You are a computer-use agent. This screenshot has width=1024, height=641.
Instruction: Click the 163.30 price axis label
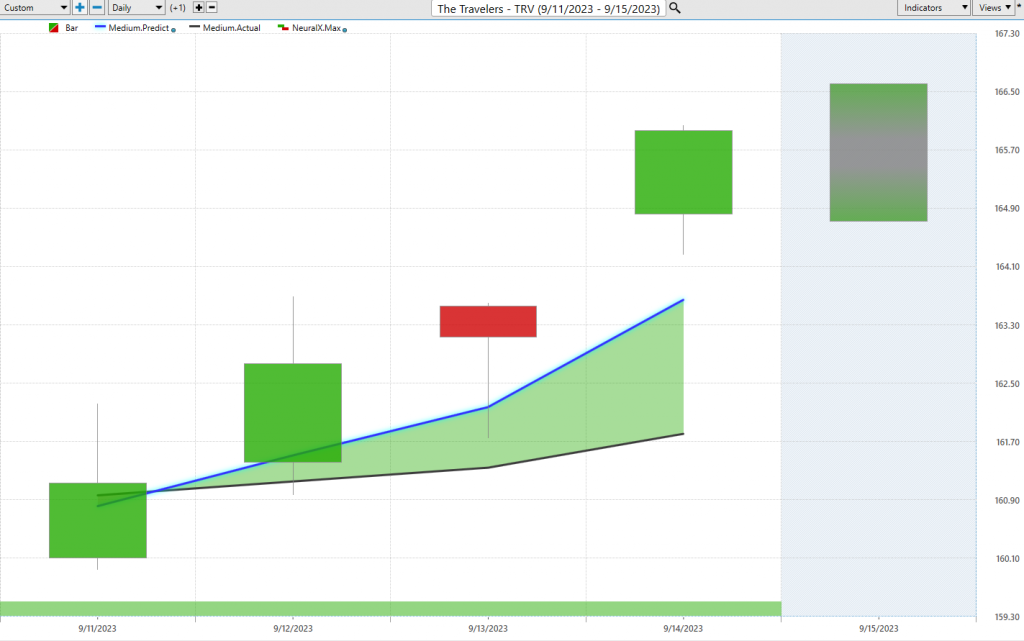click(x=1006, y=325)
